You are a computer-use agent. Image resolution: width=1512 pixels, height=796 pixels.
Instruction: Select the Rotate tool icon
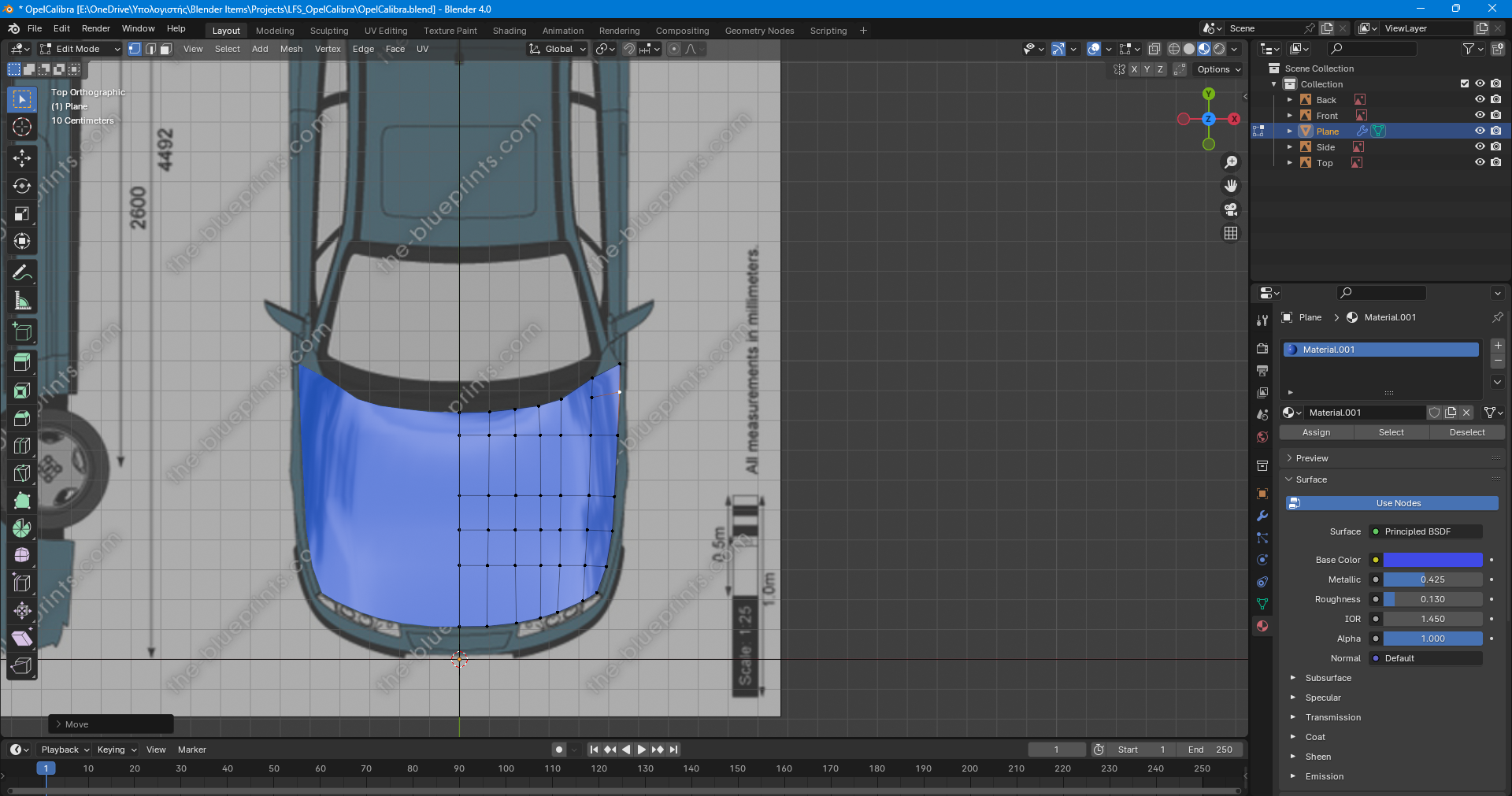tap(22, 187)
